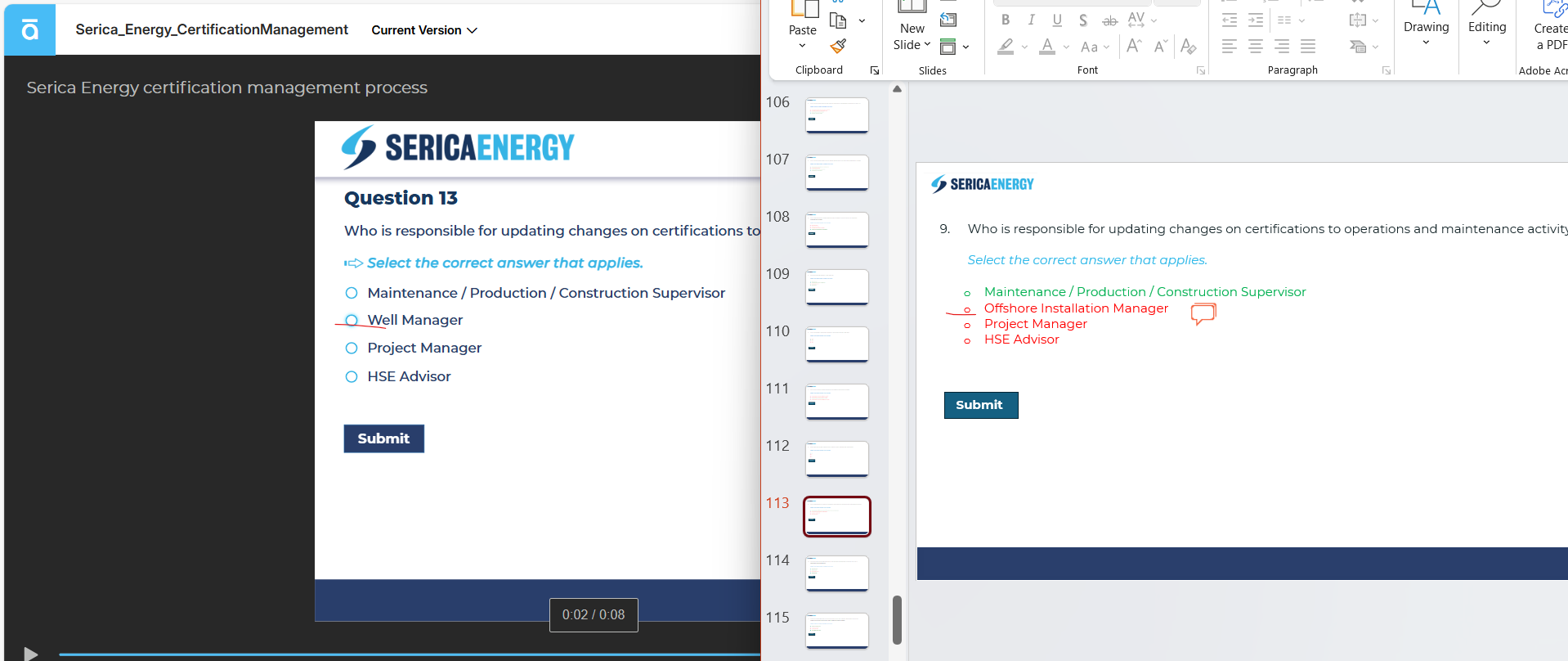Click the Align Text vertical icon
1568x661 pixels.
[1358, 20]
